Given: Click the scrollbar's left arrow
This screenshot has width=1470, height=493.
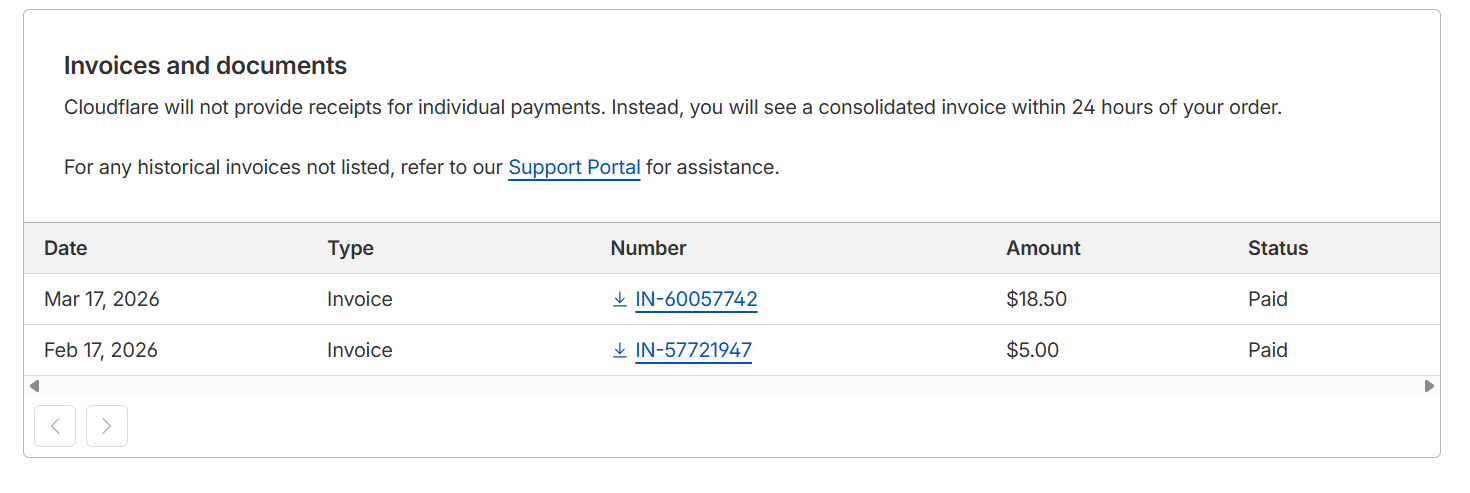Looking at the screenshot, I should [x=34, y=386].
